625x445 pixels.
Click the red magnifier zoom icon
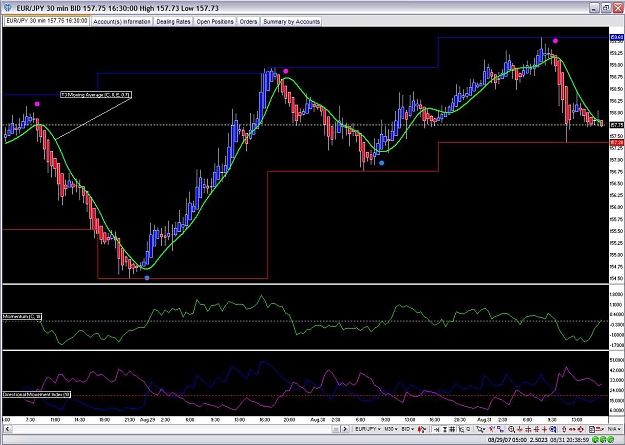pos(511,429)
